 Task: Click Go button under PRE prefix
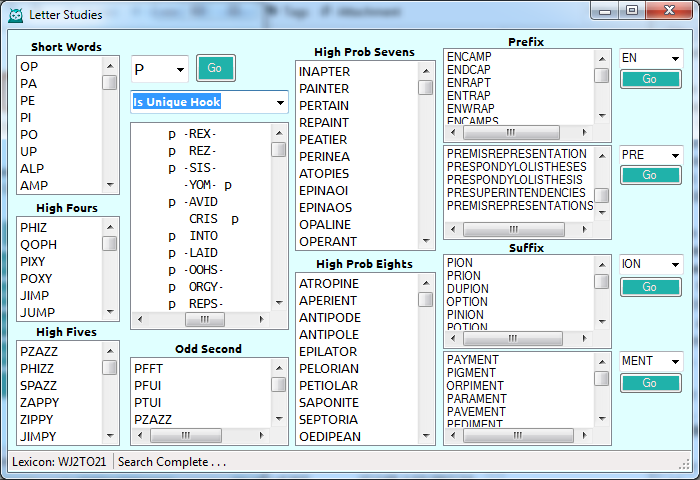[x=649, y=175]
